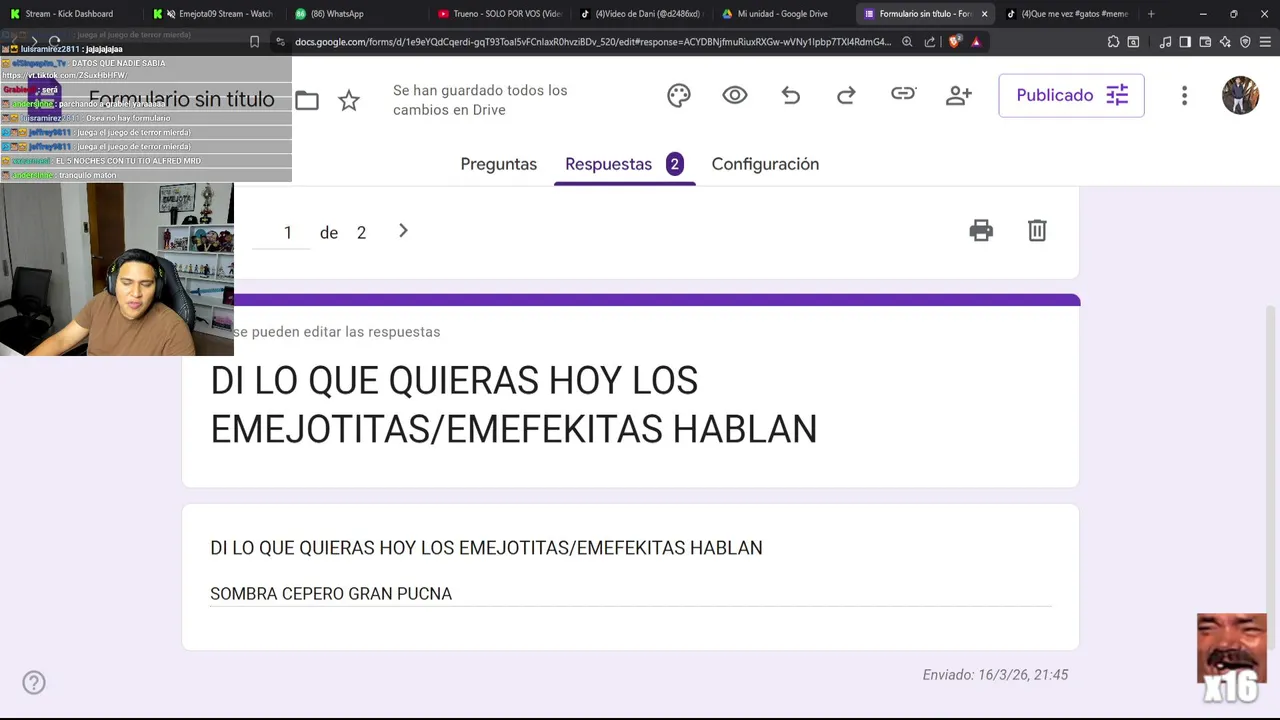Click the saved changes in Drive status text
1280x720 pixels.
(x=480, y=100)
